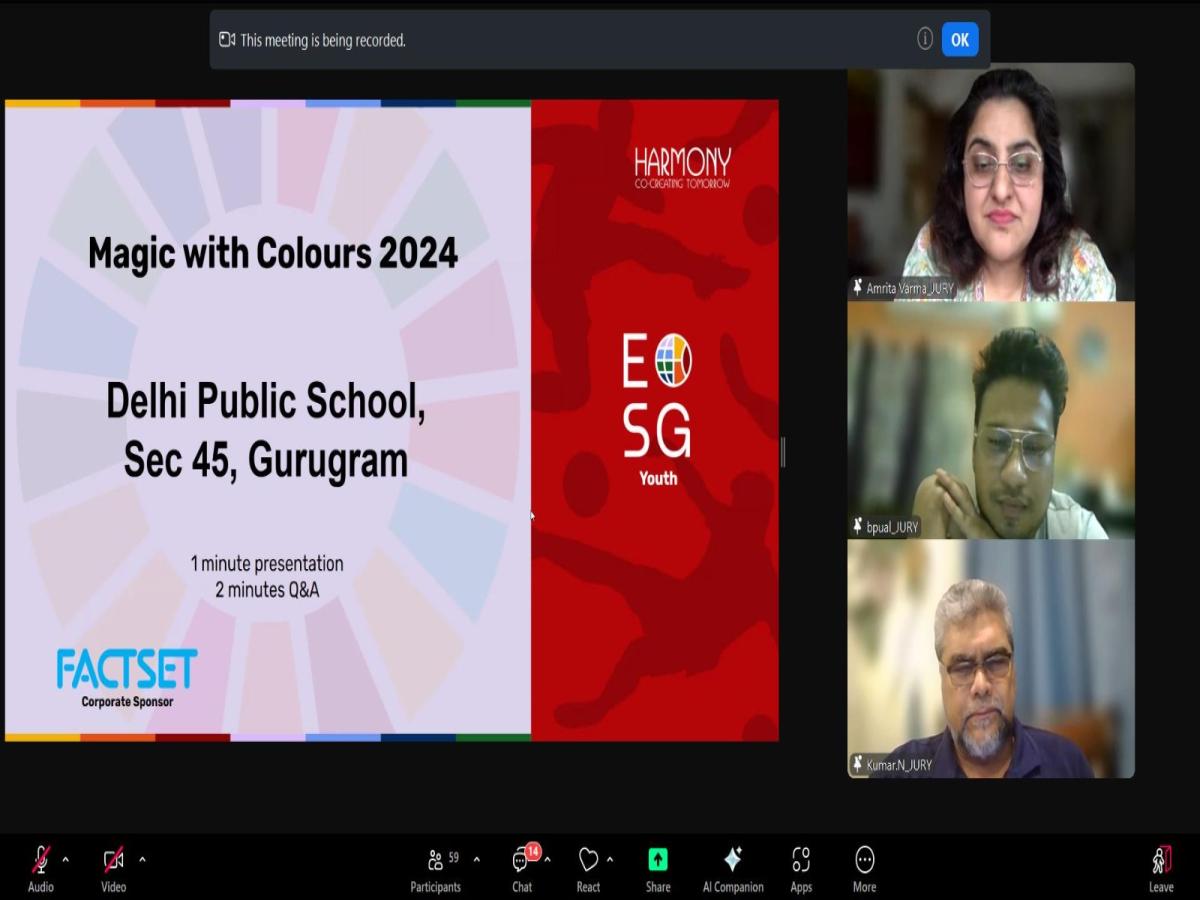This screenshot has width=1200, height=900.
Task: Expand caret next to React
Action: [610, 859]
